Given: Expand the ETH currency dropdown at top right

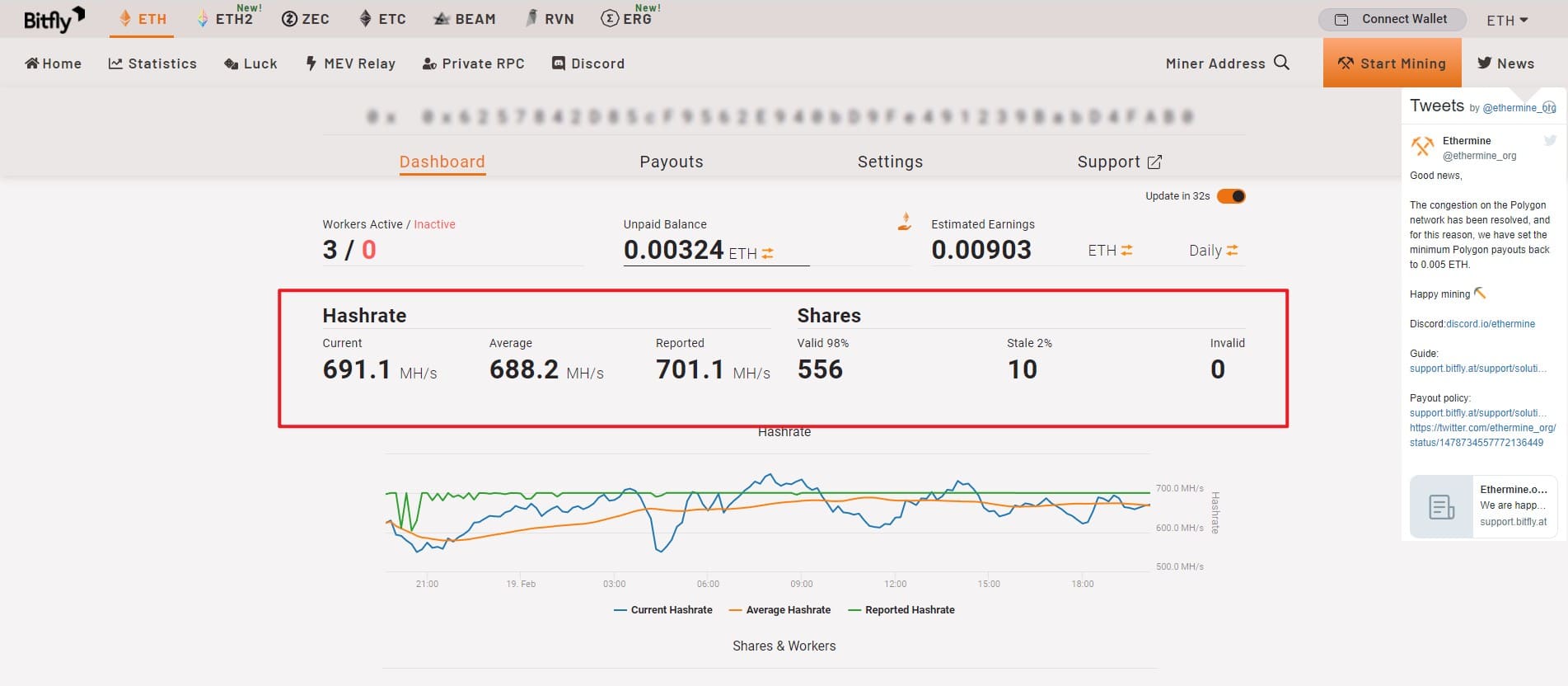Looking at the screenshot, I should pos(1507,20).
